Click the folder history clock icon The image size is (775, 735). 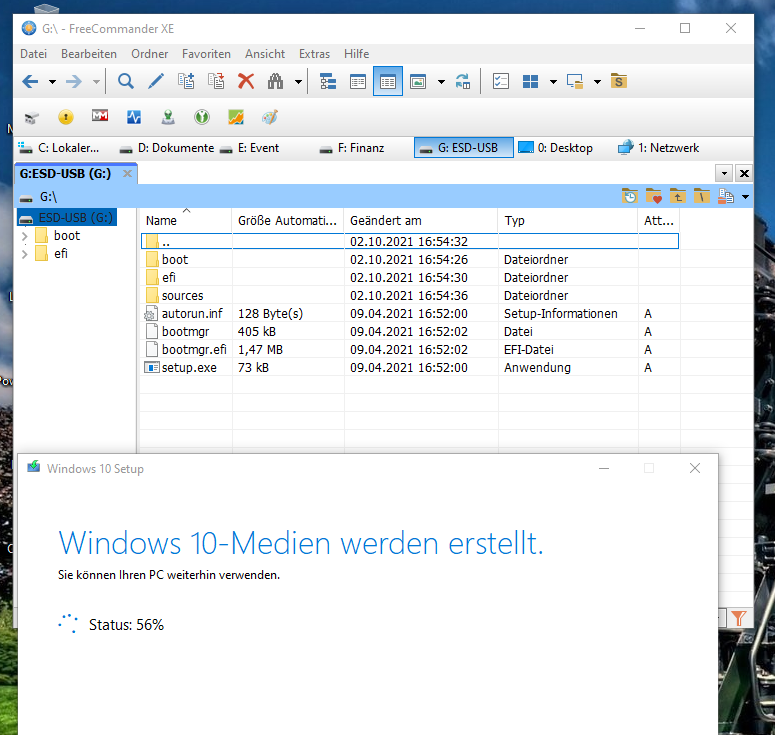pos(630,196)
